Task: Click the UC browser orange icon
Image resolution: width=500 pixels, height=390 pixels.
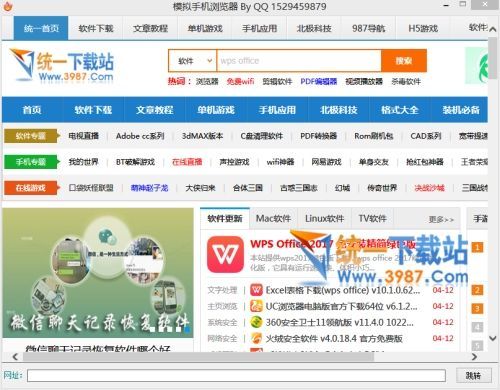Action: pos(256,306)
